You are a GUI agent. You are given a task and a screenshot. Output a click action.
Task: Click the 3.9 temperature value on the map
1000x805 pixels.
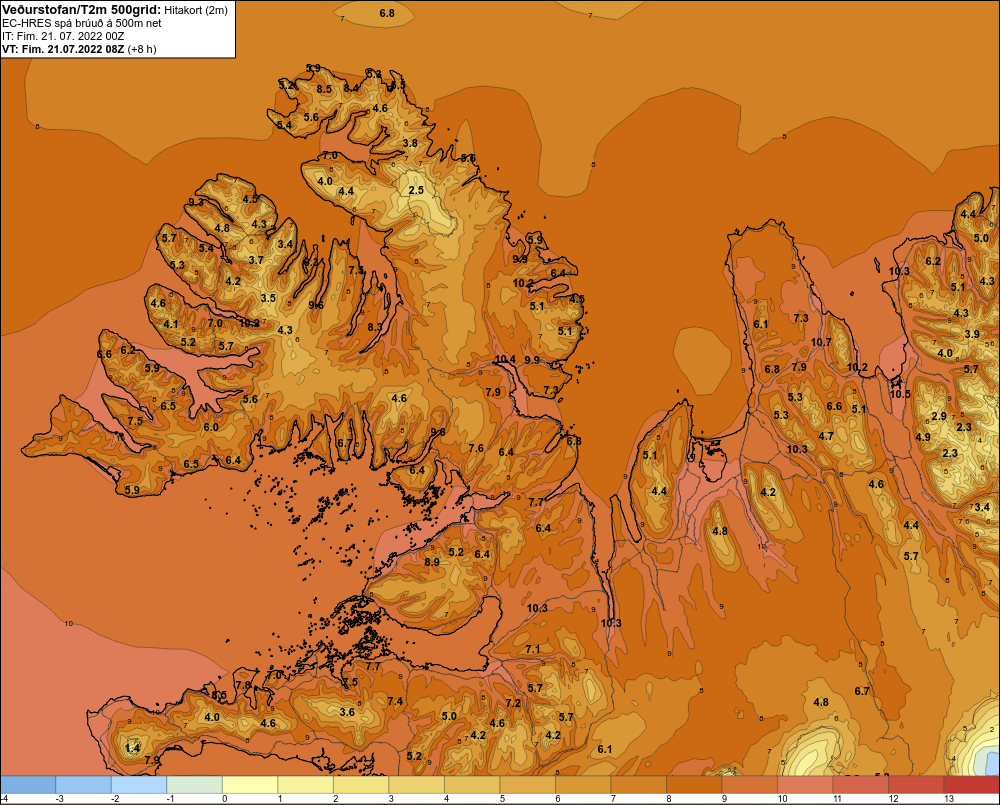tap(971, 334)
